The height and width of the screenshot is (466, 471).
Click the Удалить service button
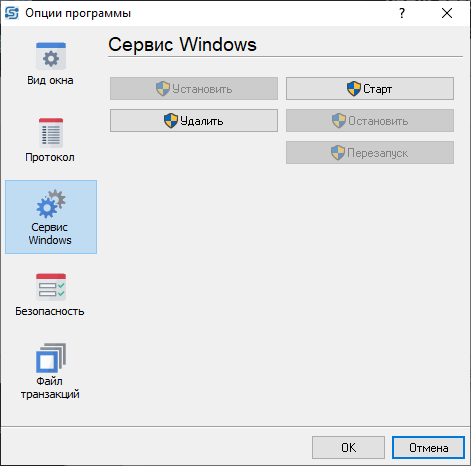[x=194, y=121]
